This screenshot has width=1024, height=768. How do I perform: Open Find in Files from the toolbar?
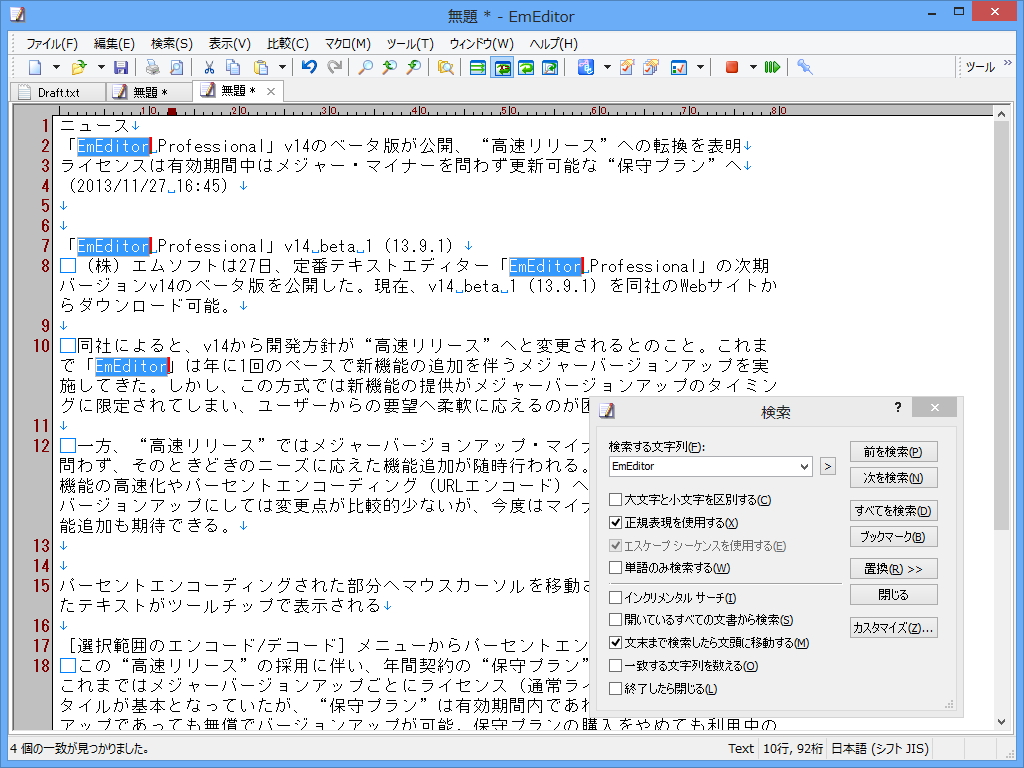tap(445, 67)
